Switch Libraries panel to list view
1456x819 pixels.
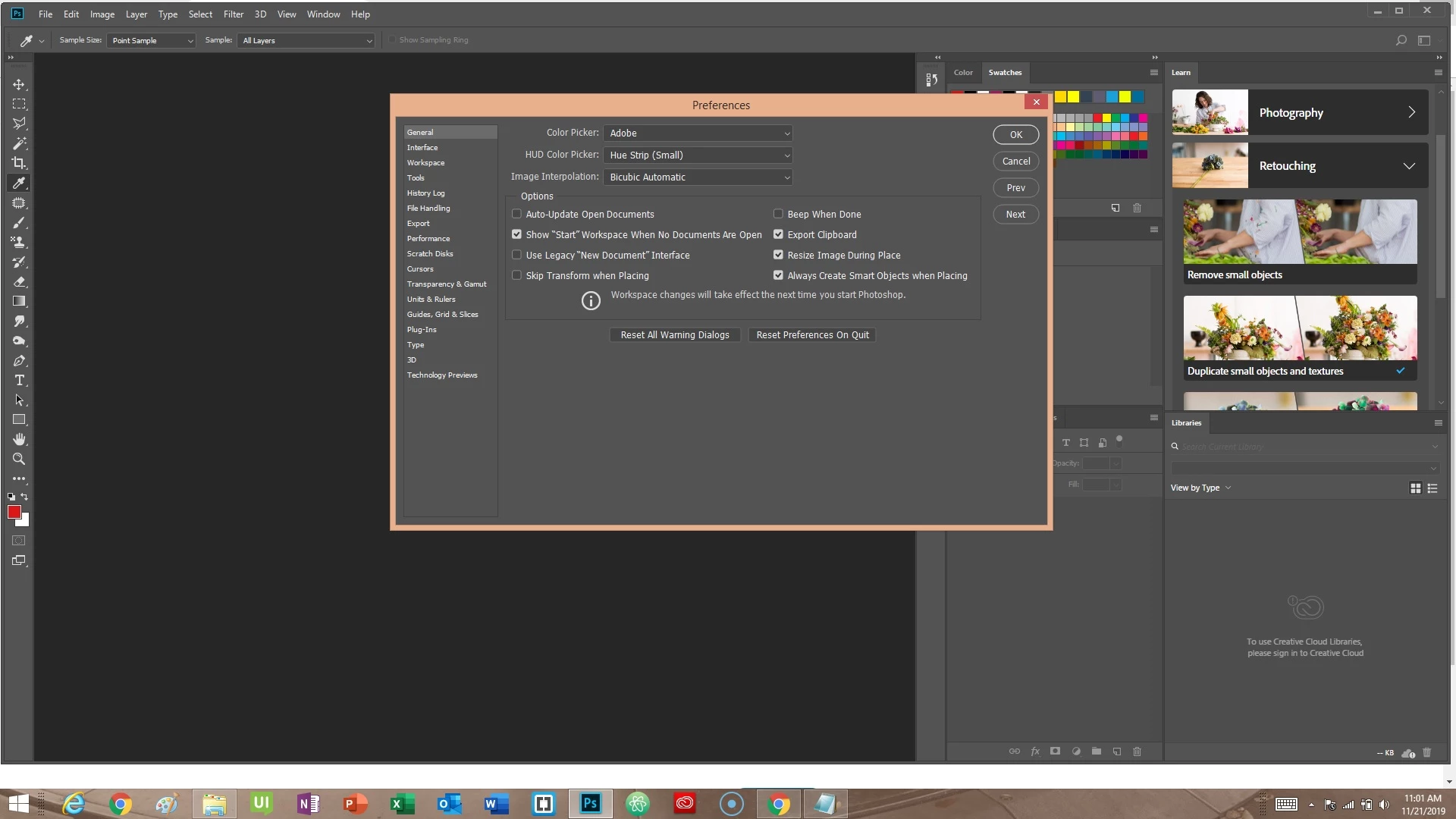[x=1432, y=488]
